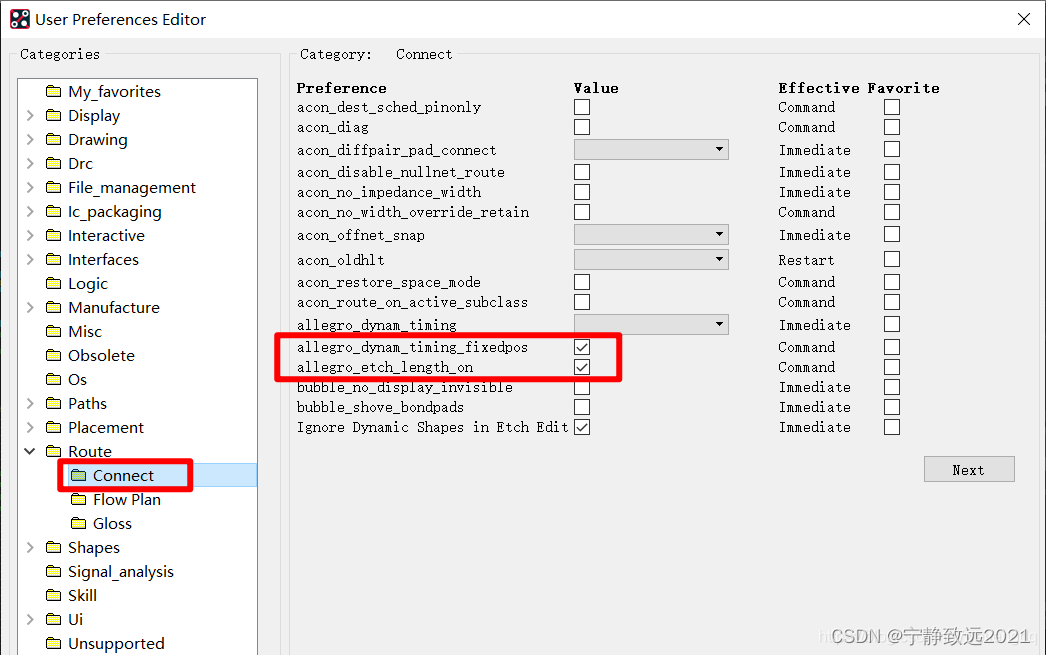
Task: Open the Obsolete category
Action: coord(101,356)
